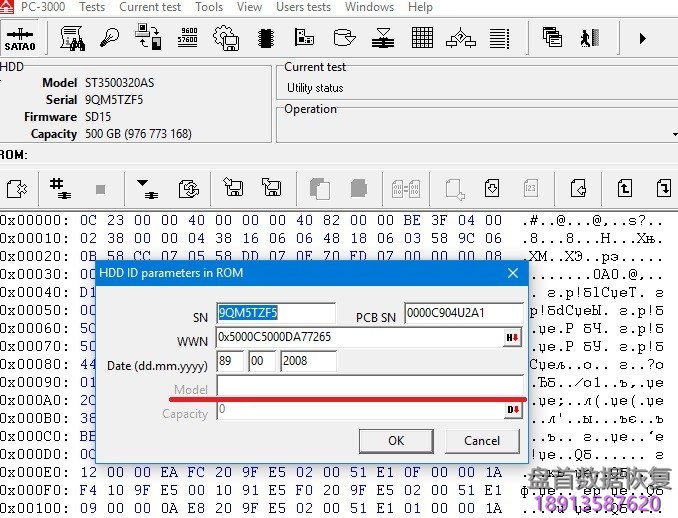Open the Tools menu
The image size is (678, 518).
tap(209, 7)
